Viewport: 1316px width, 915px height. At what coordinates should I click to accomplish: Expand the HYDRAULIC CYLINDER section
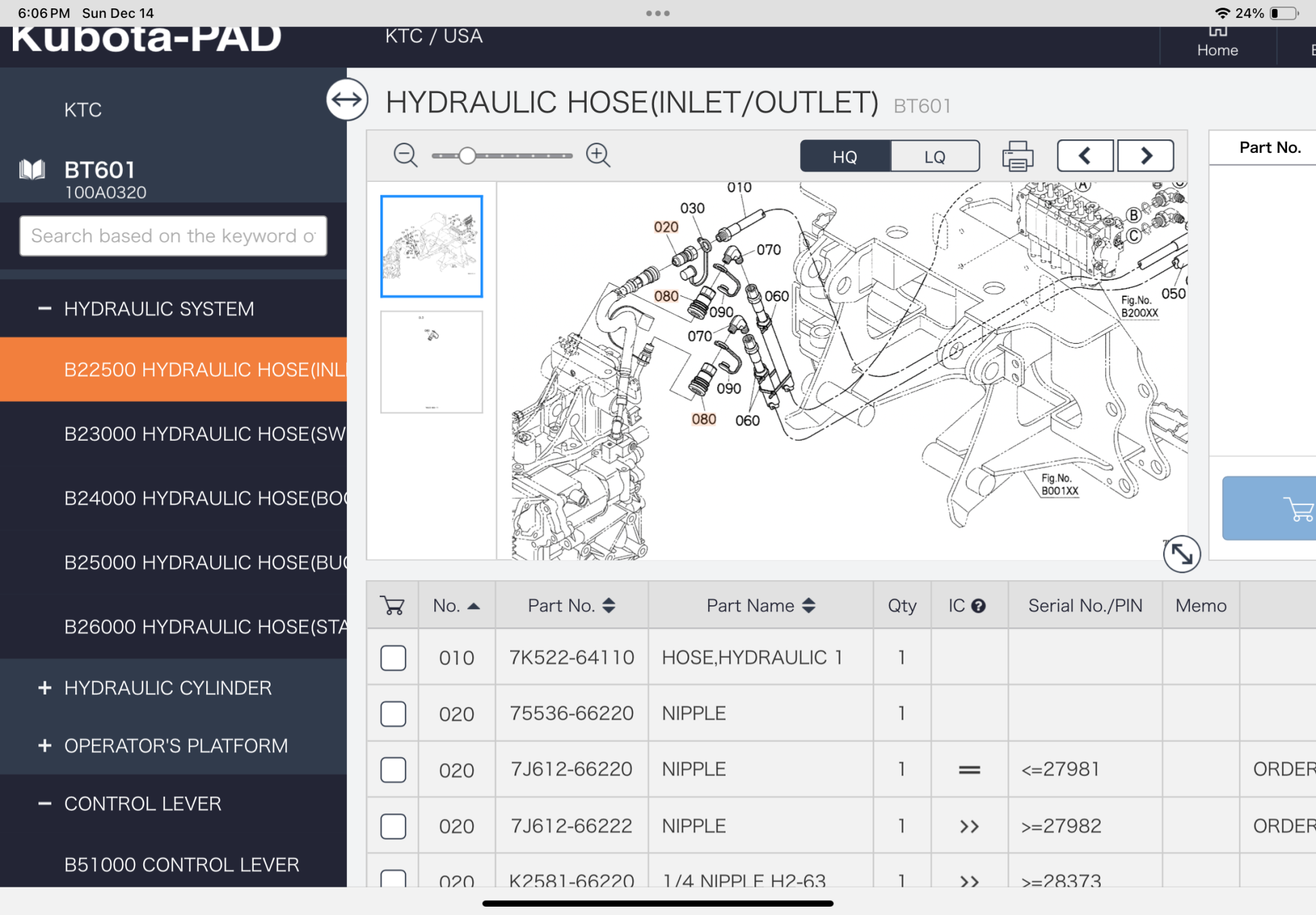[45, 688]
